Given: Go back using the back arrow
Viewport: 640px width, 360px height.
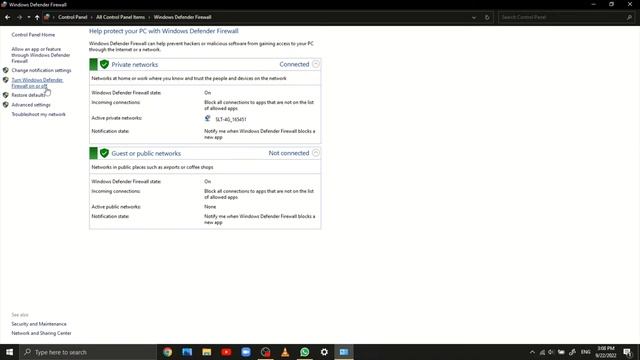Looking at the screenshot, I should point(7,17).
